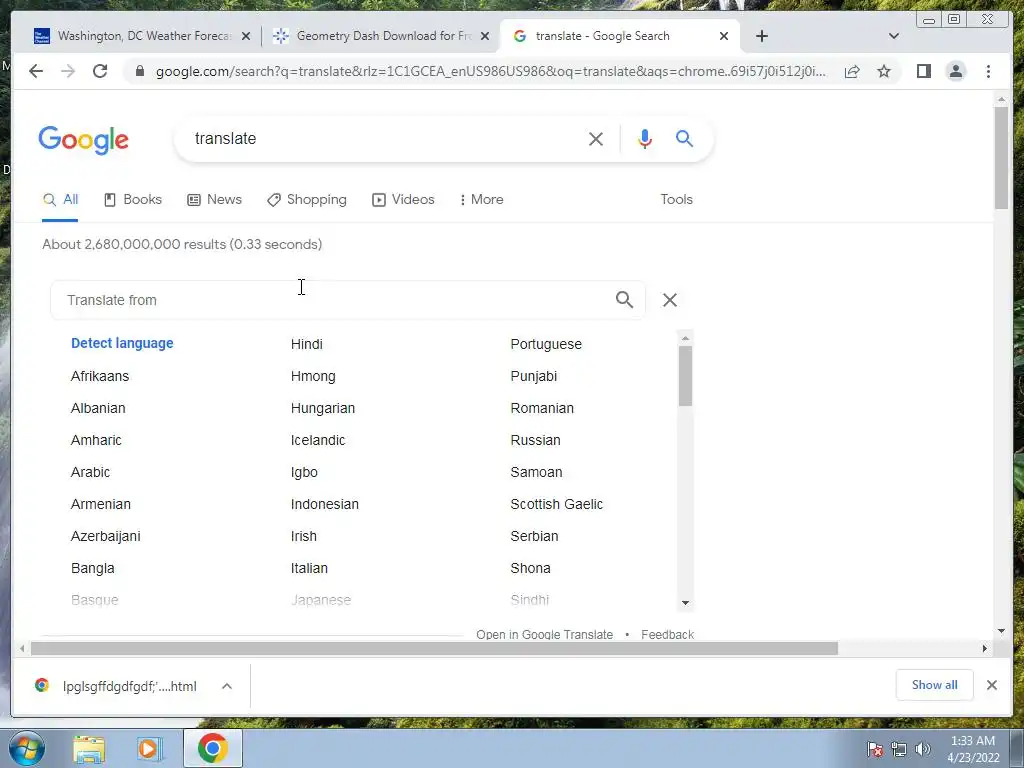Viewport: 1024px width, 768px height.
Task: Expand download item options chevron
Action: coord(227,686)
